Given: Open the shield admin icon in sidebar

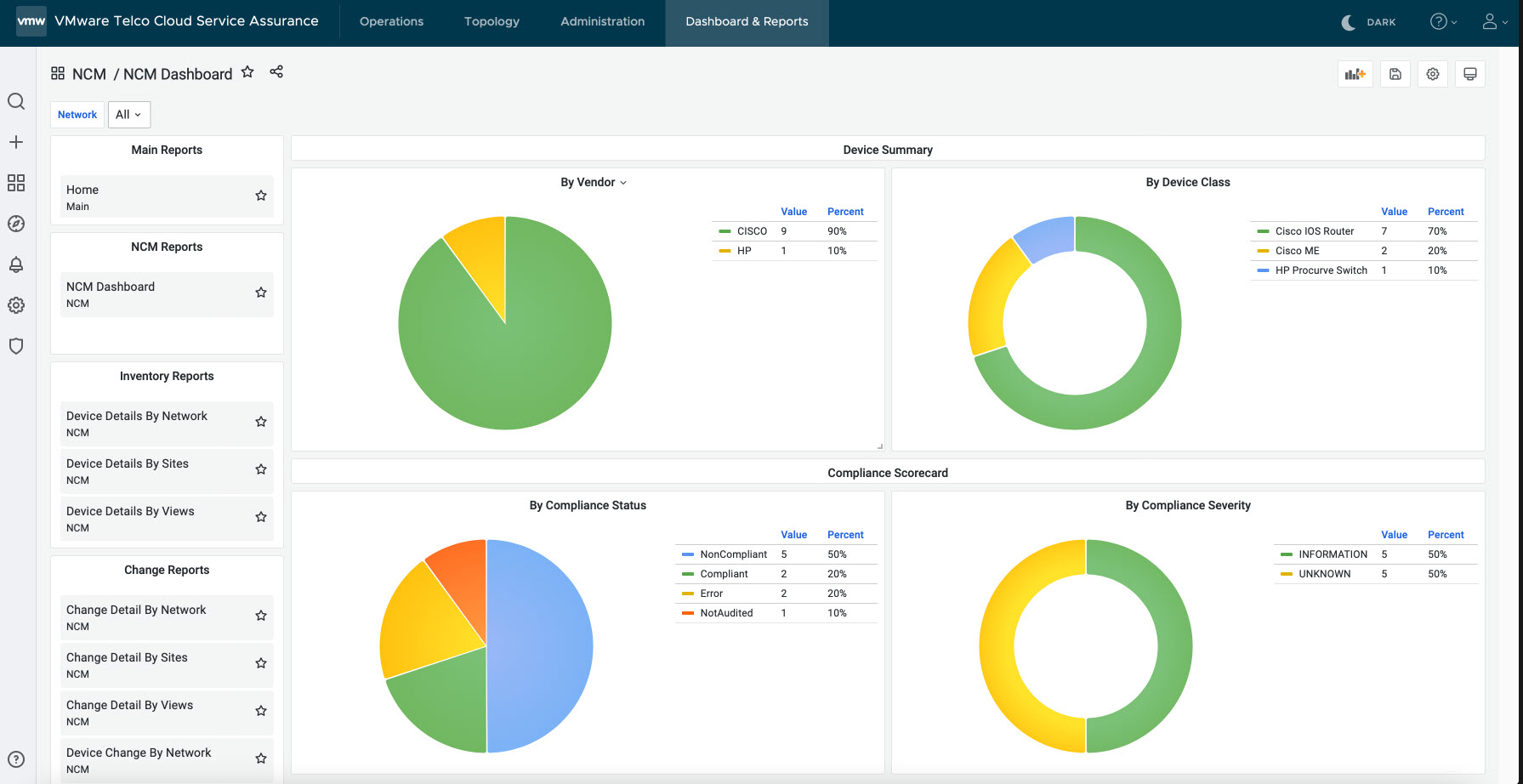Looking at the screenshot, I should (16, 346).
